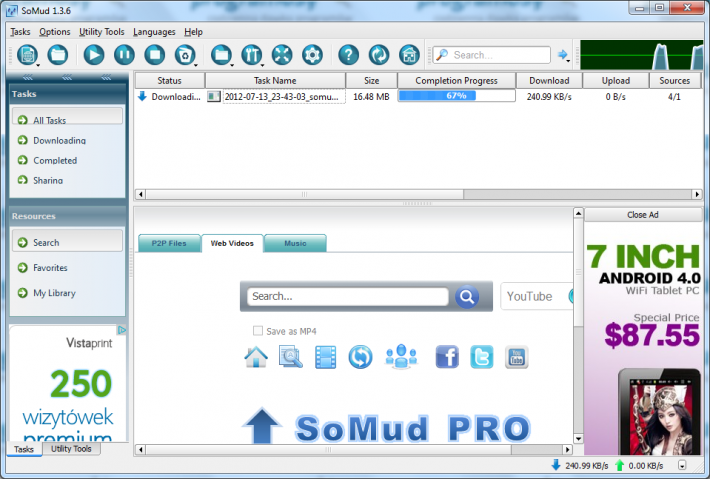The height and width of the screenshot is (479, 710).
Task: Click the status bar download speed arrow
Action: (x=556, y=465)
